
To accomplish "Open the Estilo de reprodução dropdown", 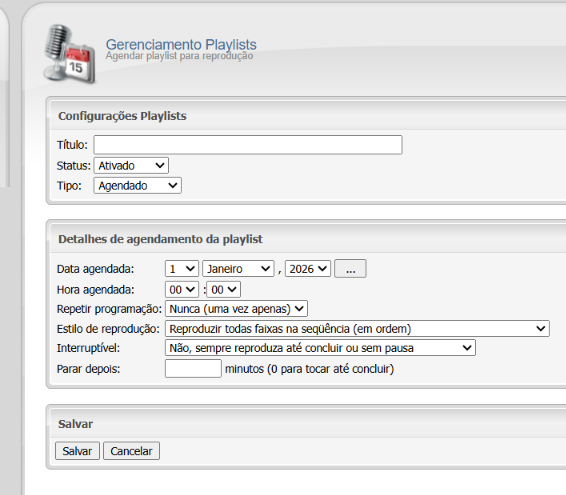I will (357, 329).
